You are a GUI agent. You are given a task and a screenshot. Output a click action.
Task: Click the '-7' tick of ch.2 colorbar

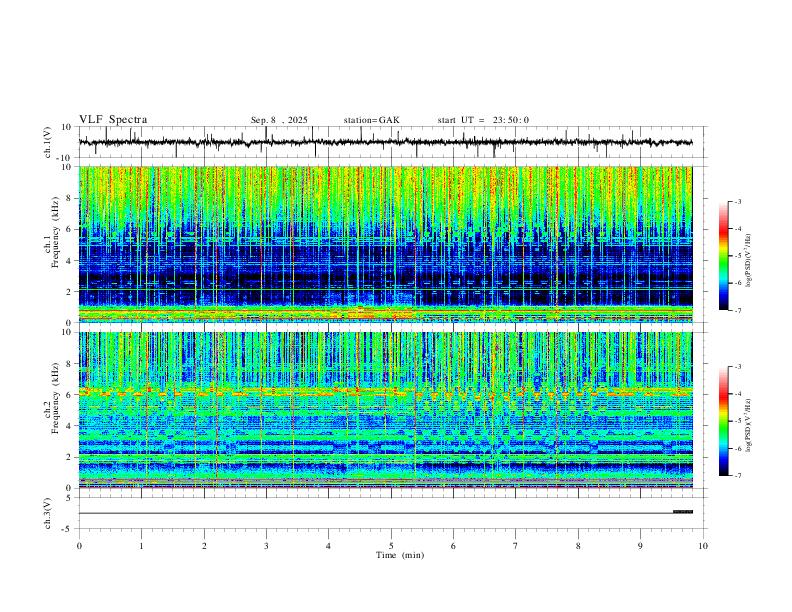coord(737,476)
